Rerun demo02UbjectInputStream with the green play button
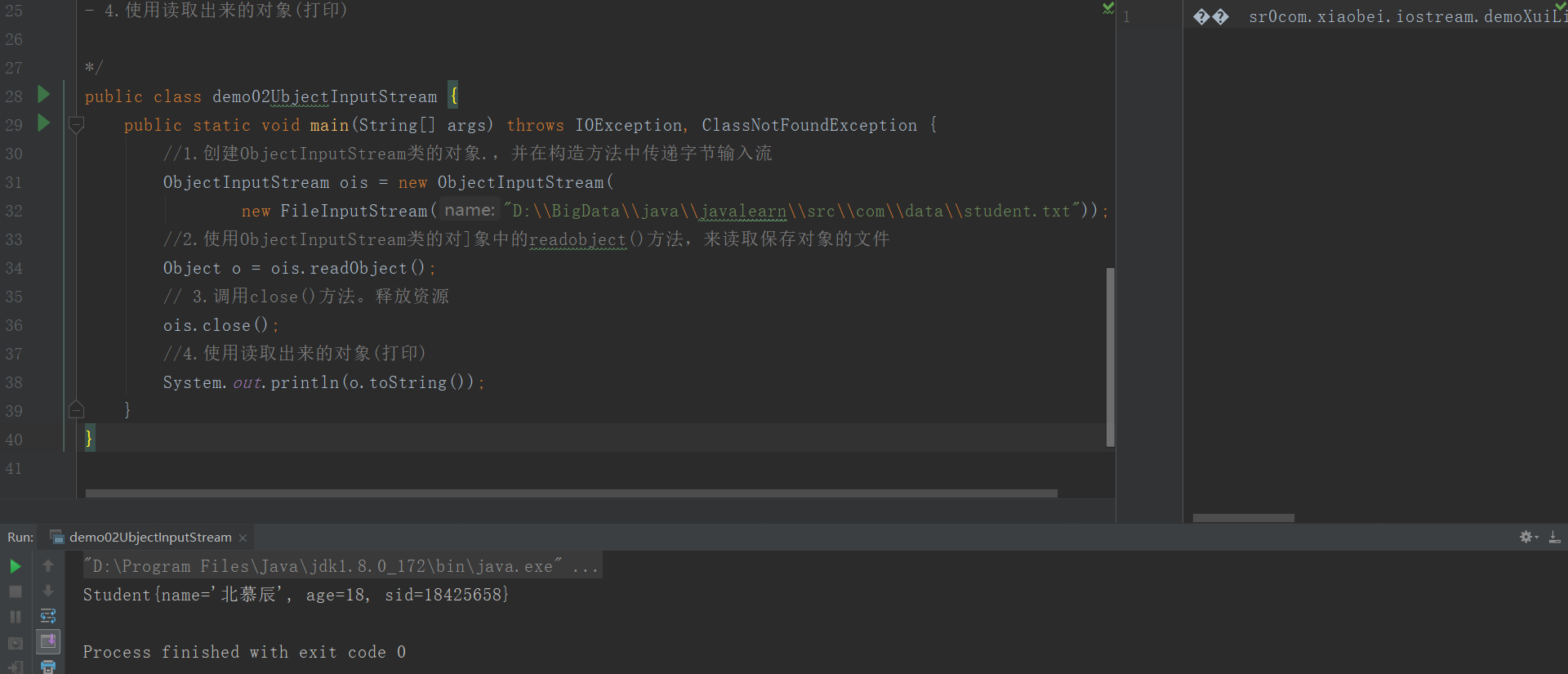This screenshot has height=674, width=1568. (15, 565)
